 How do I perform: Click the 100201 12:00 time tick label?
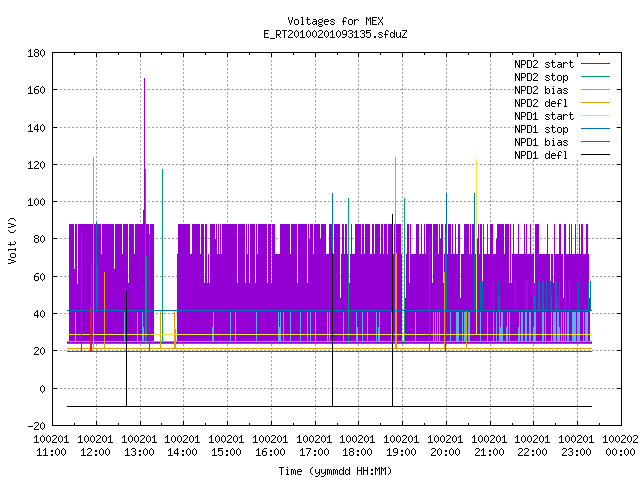pyautogui.click(x=95, y=446)
